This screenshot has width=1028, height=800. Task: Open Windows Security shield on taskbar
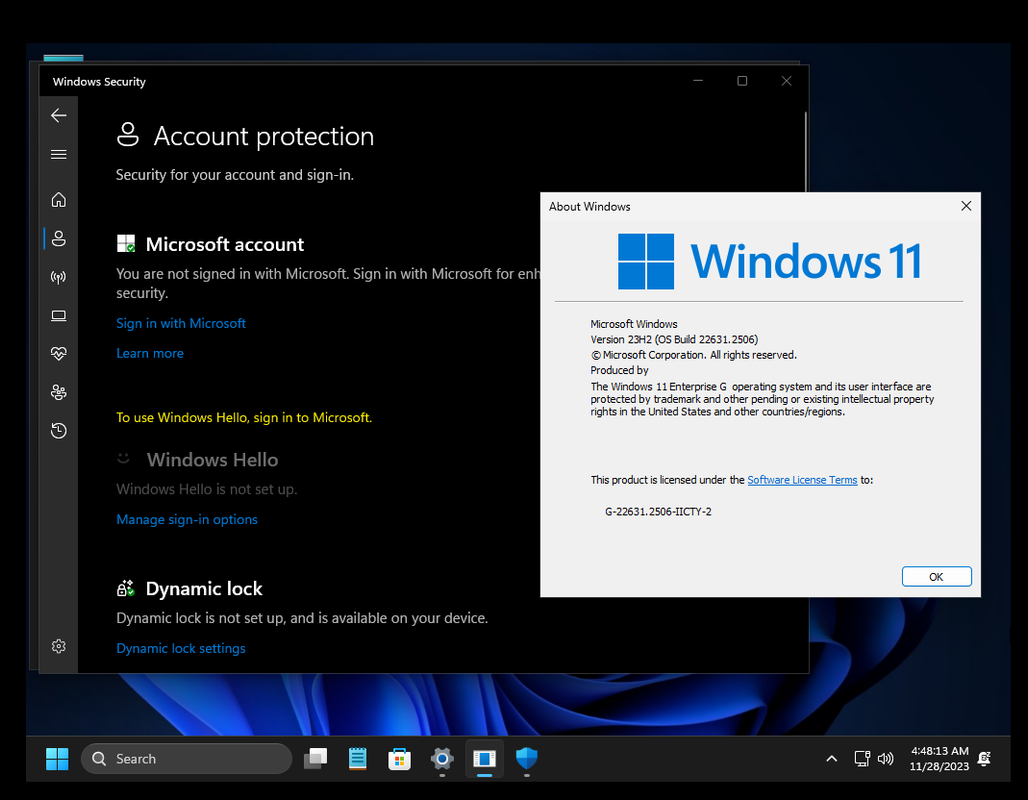coord(526,759)
